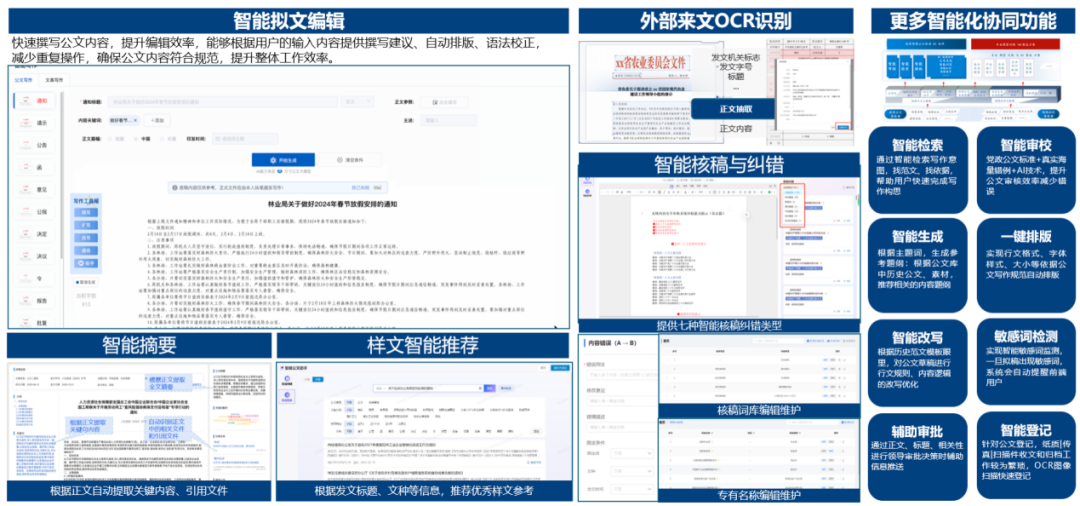The width and height of the screenshot is (1080, 506).
Task: Click the 清空条件 button
Action: pos(350,159)
